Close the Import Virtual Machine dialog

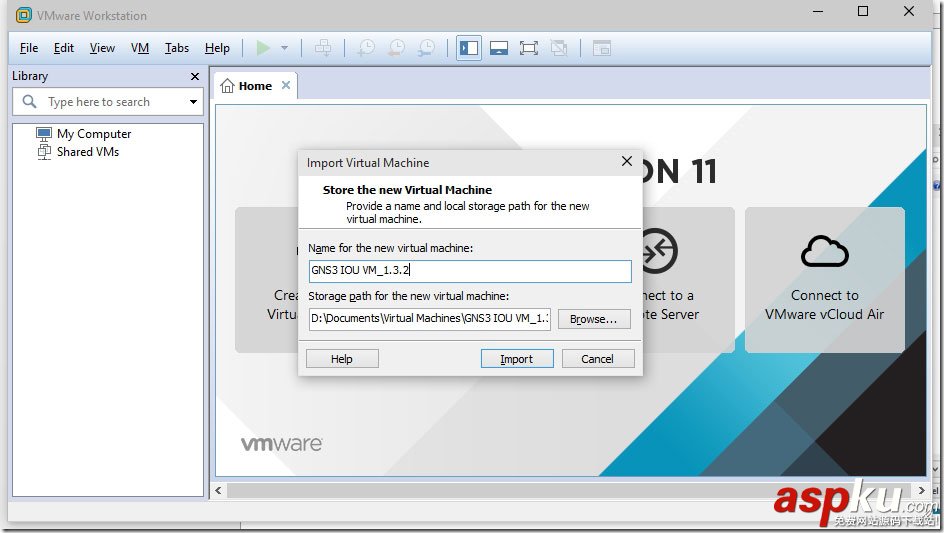point(627,161)
